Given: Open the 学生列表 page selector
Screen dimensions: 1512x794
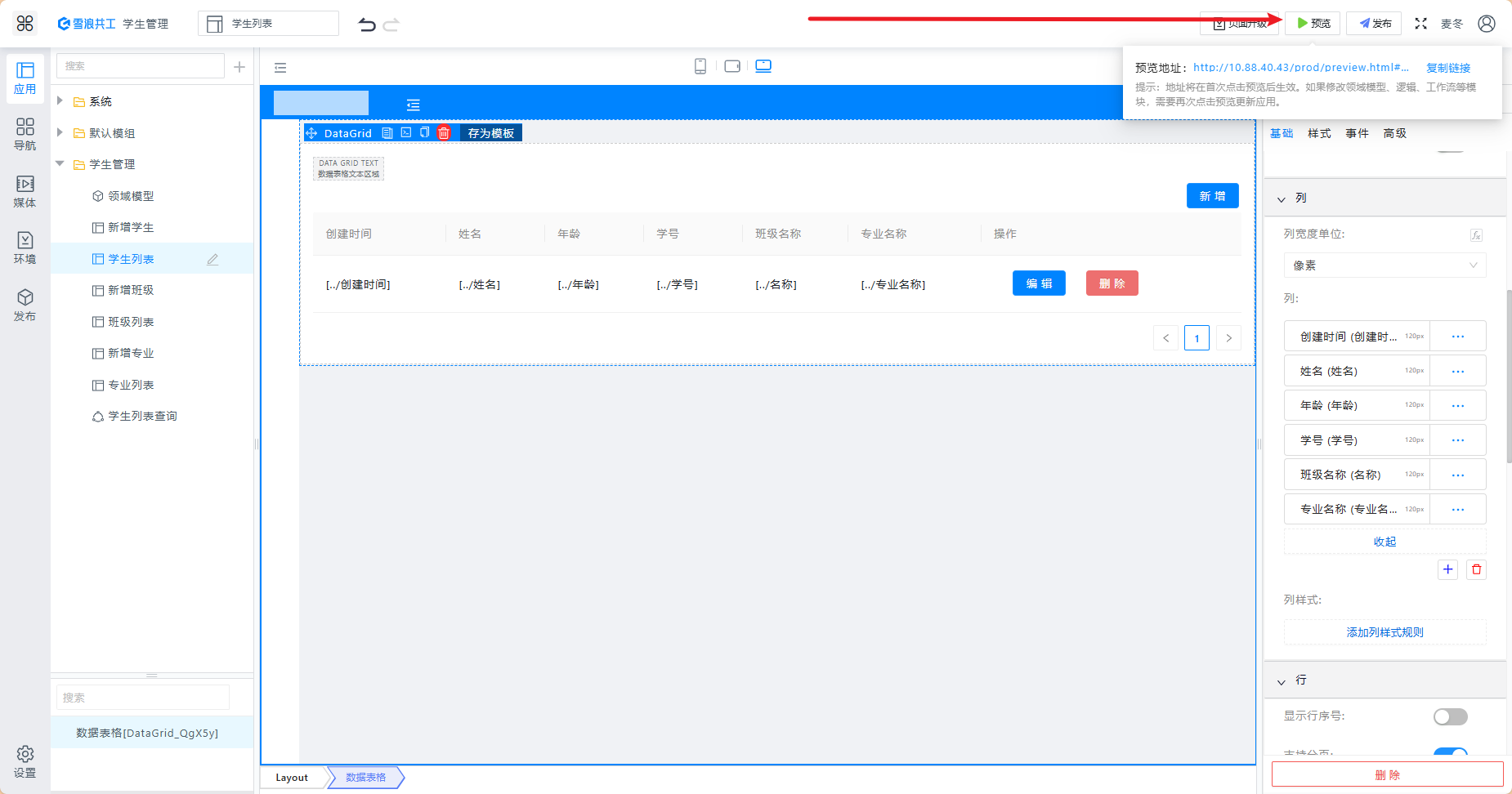Looking at the screenshot, I should (268, 24).
